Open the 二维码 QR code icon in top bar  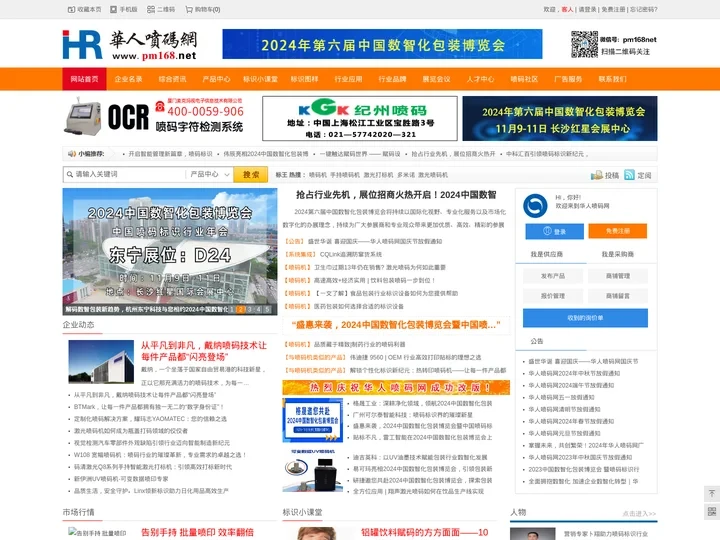151,9
